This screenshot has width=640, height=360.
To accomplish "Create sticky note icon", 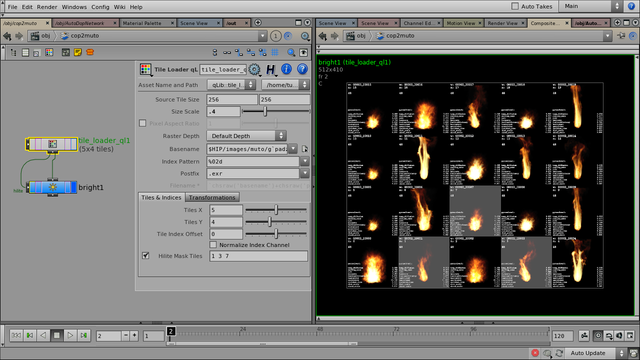I will (78, 52).
